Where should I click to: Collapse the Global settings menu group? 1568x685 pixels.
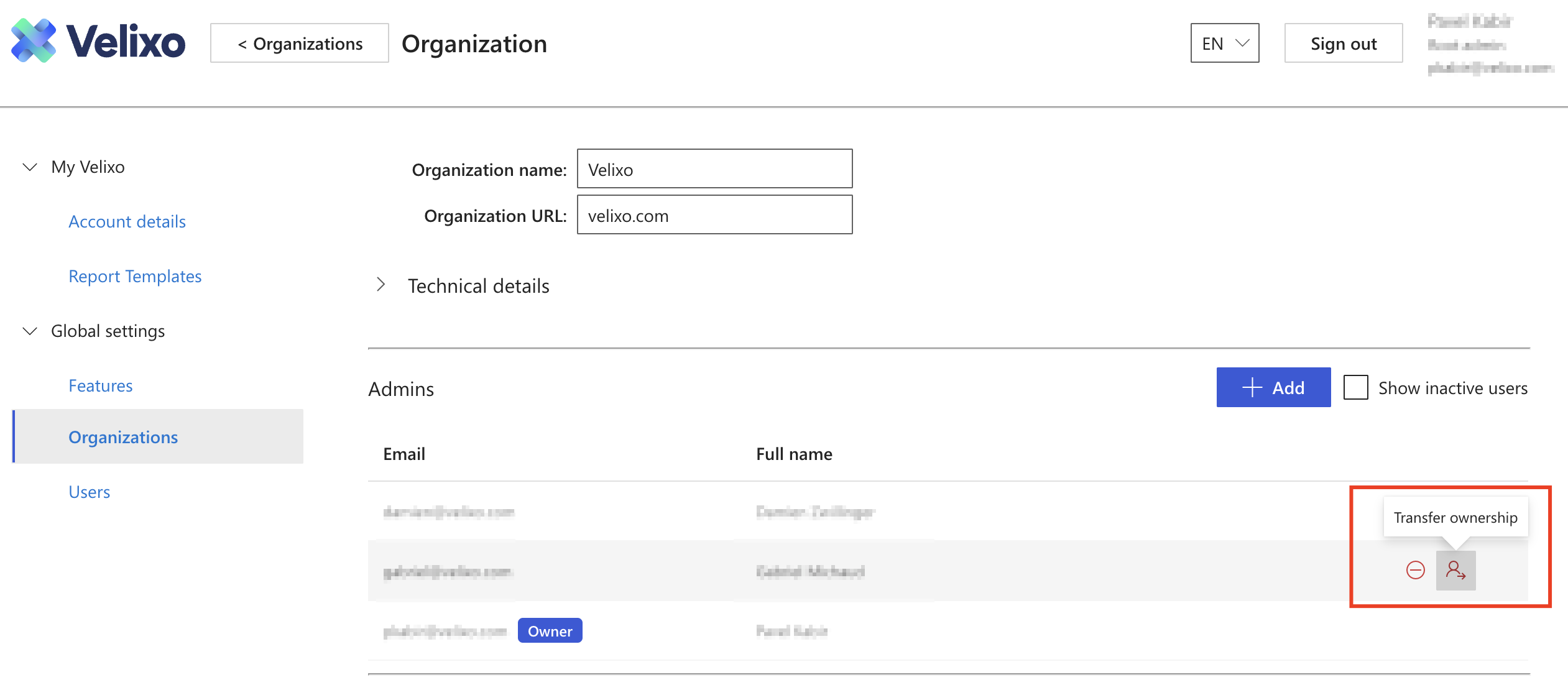point(30,331)
